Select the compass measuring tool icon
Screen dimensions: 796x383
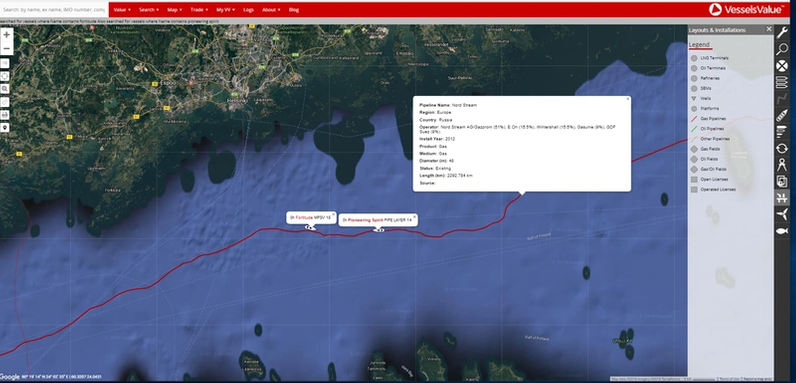[x=782, y=165]
